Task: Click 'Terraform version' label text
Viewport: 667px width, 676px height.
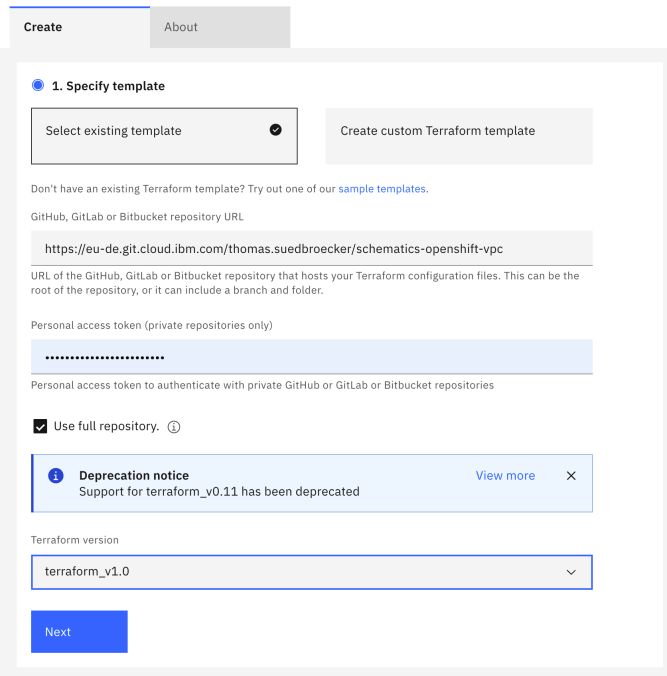Action: pyautogui.click(x=75, y=540)
